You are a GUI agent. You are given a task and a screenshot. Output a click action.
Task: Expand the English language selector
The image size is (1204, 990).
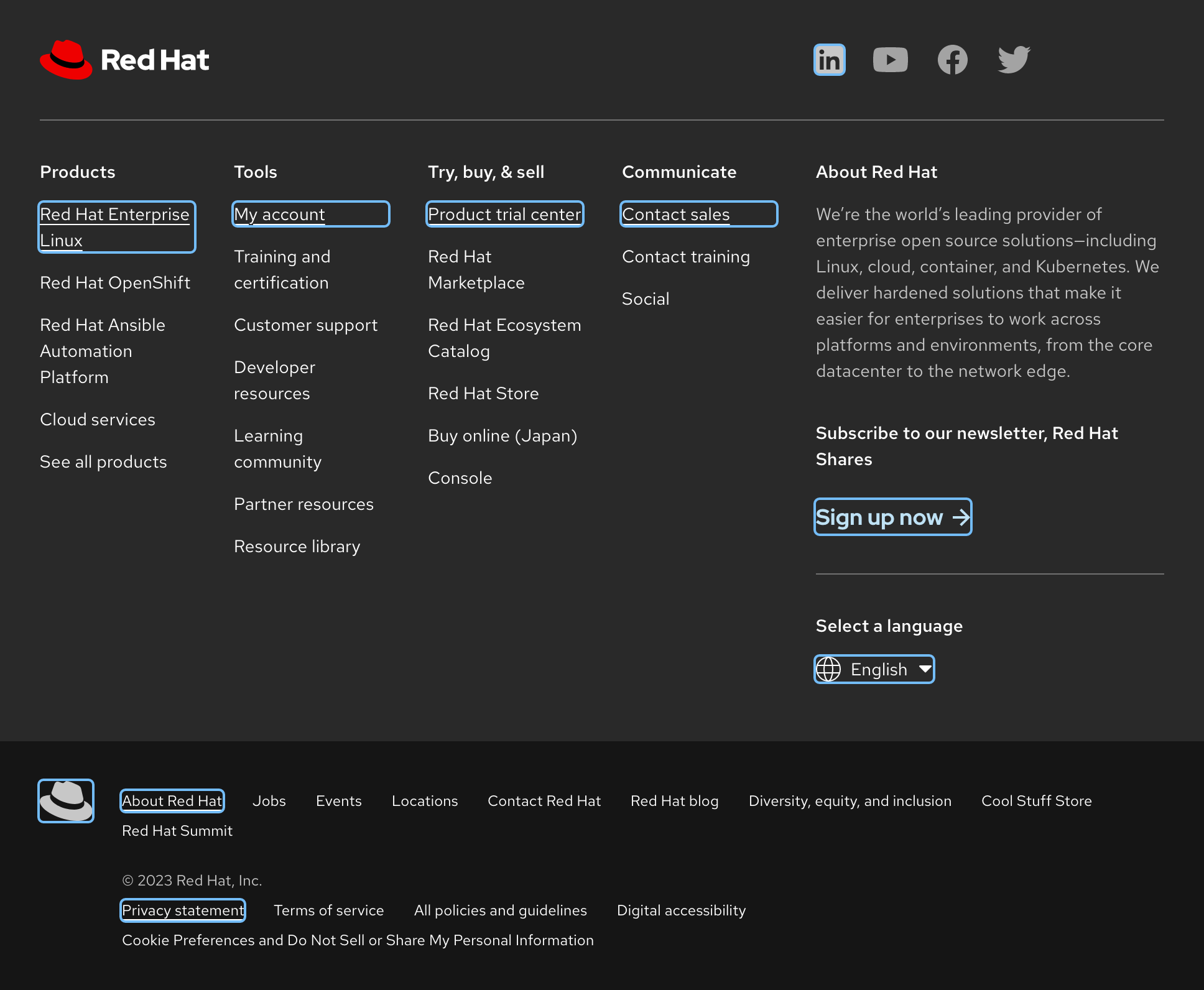point(873,669)
